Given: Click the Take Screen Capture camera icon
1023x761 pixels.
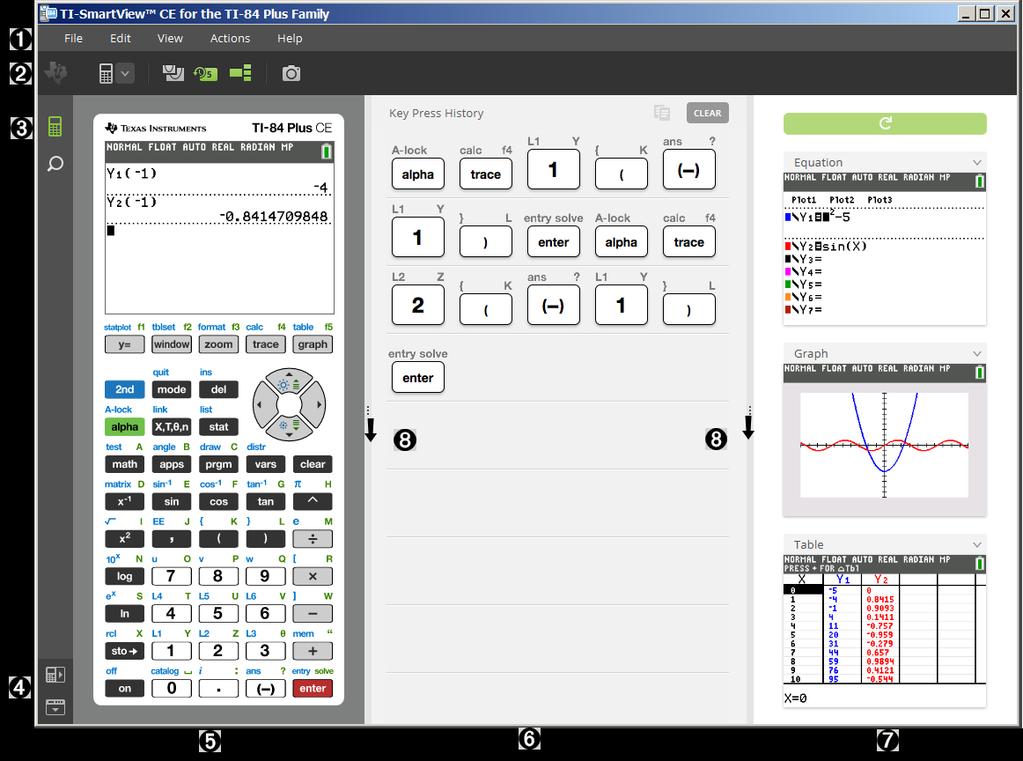Looking at the screenshot, I should pos(291,73).
